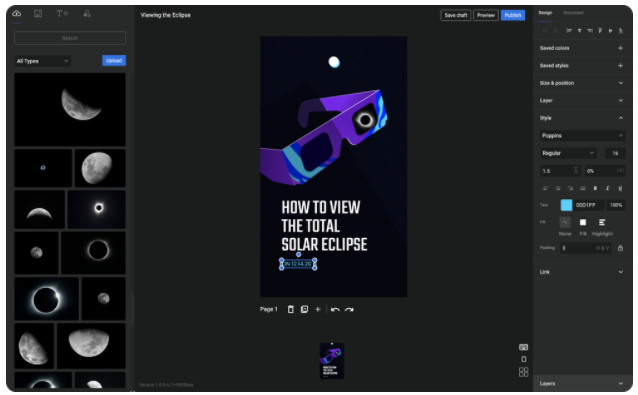Undo the last action
This screenshot has height=395, width=638.
(335, 310)
